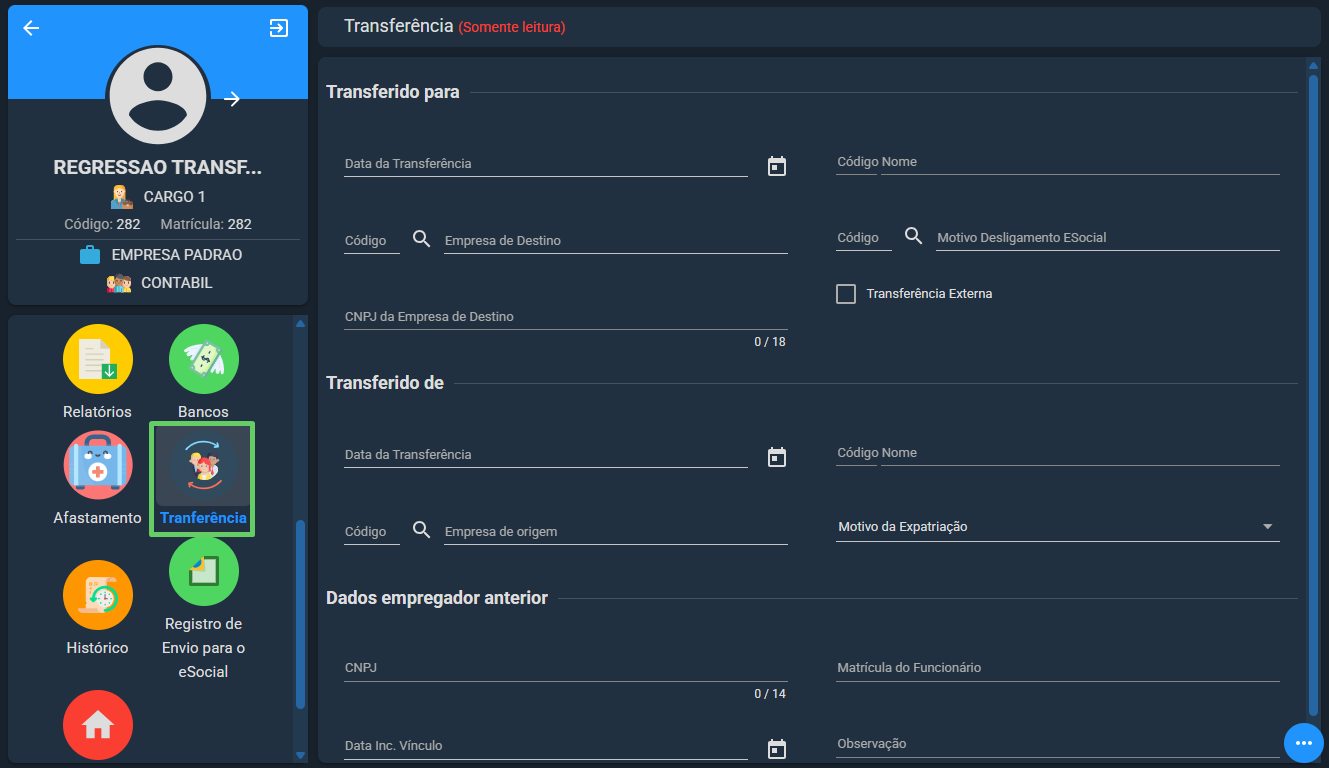Click the Transferido para section heading
The image size is (1329, 768).
pyautogui.click(x=393, y=92)
